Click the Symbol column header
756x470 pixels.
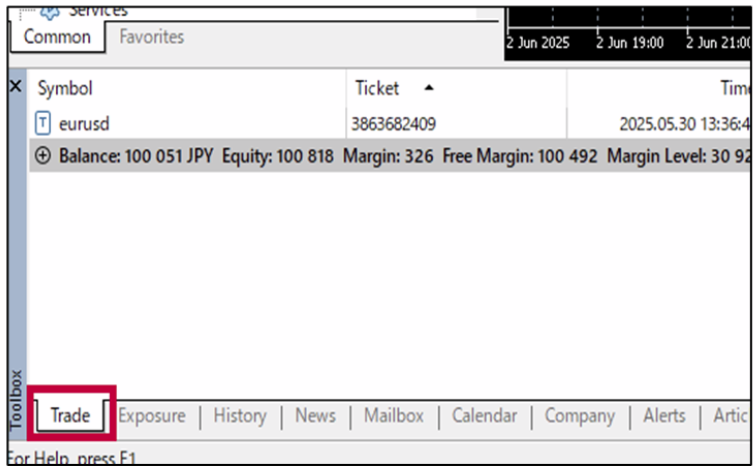pos(65,88)
